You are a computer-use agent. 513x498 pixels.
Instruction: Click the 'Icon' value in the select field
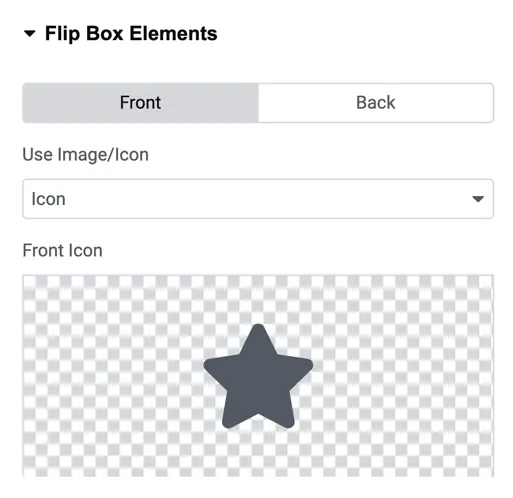tap(48, 199)
